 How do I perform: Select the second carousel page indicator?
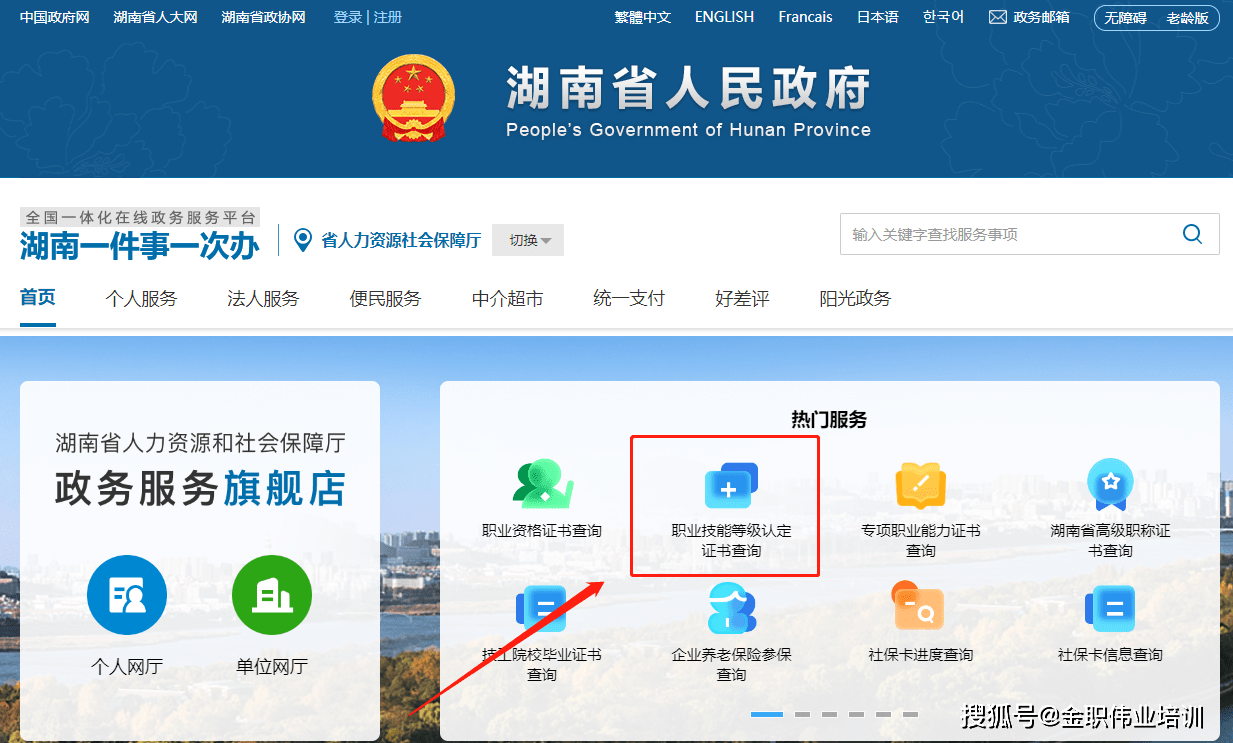(x=802, y=714)
